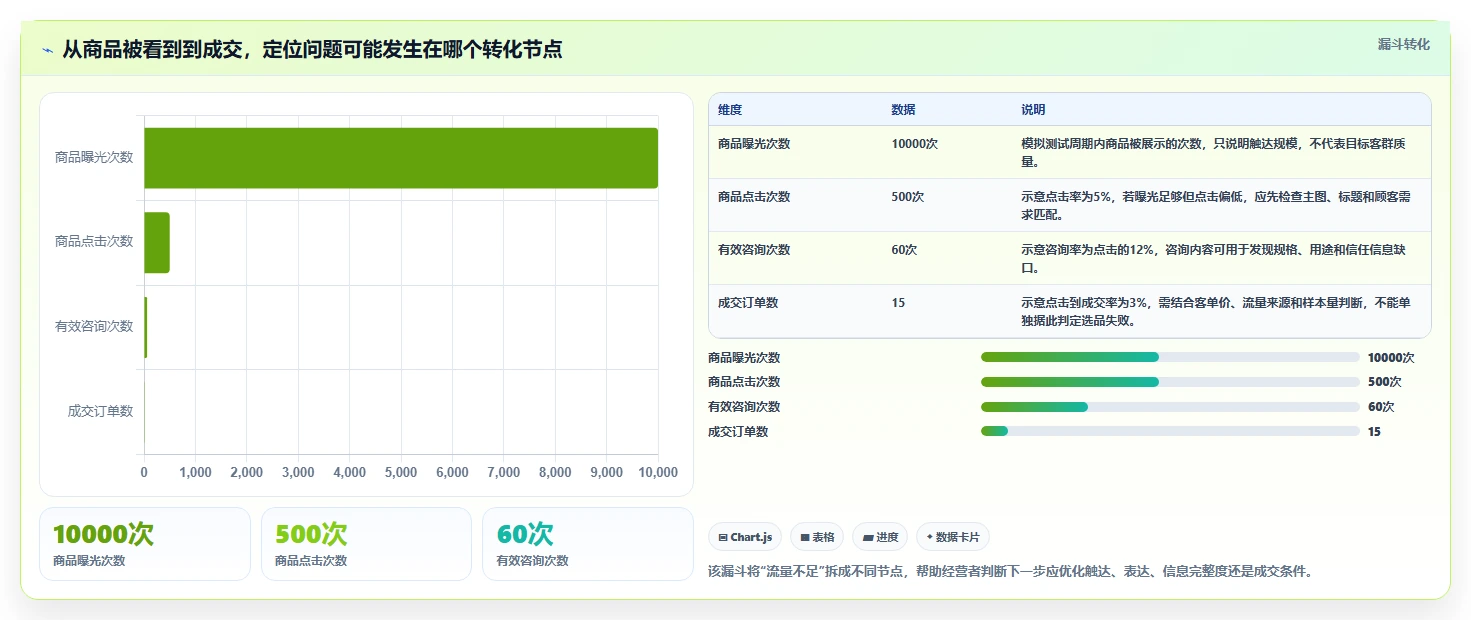Click the Chart.js tag chip
The height and width of the screenshot is (620, 1471).
click(745, 537)
